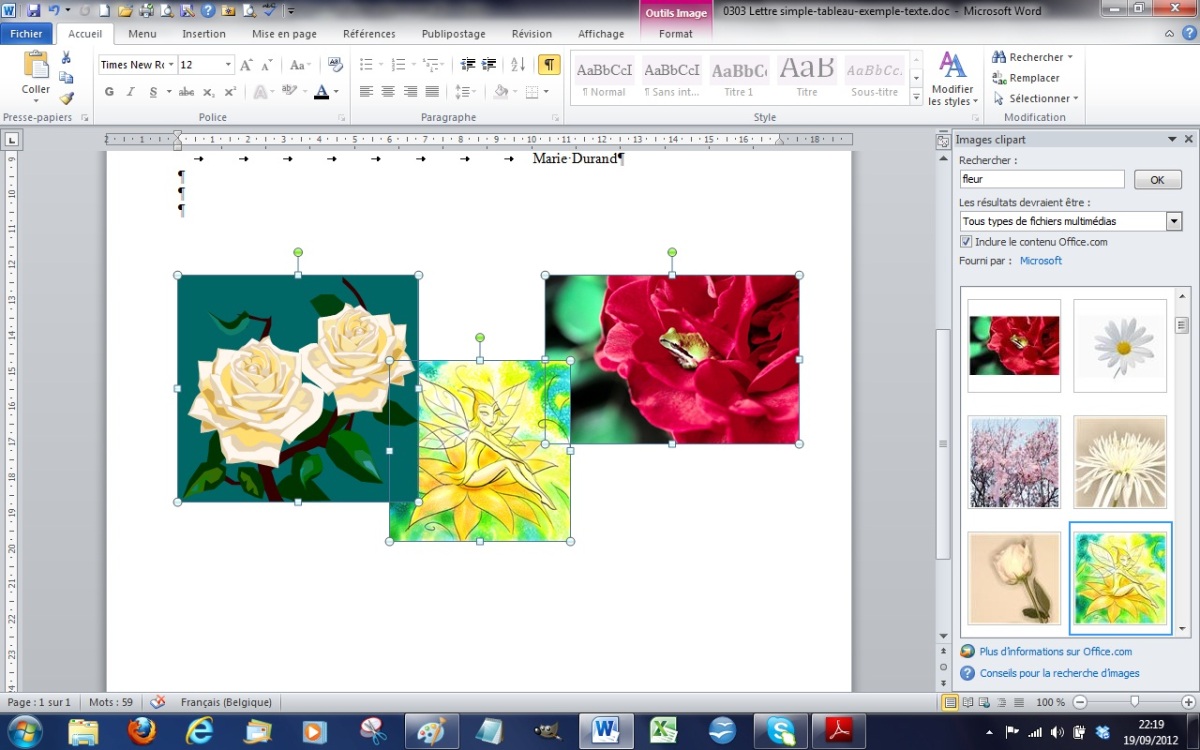Image resolution: width=1200 pixels, height=750 pixels.
Task: Switch to the Révision tab
Action: [x=531, y=34]
